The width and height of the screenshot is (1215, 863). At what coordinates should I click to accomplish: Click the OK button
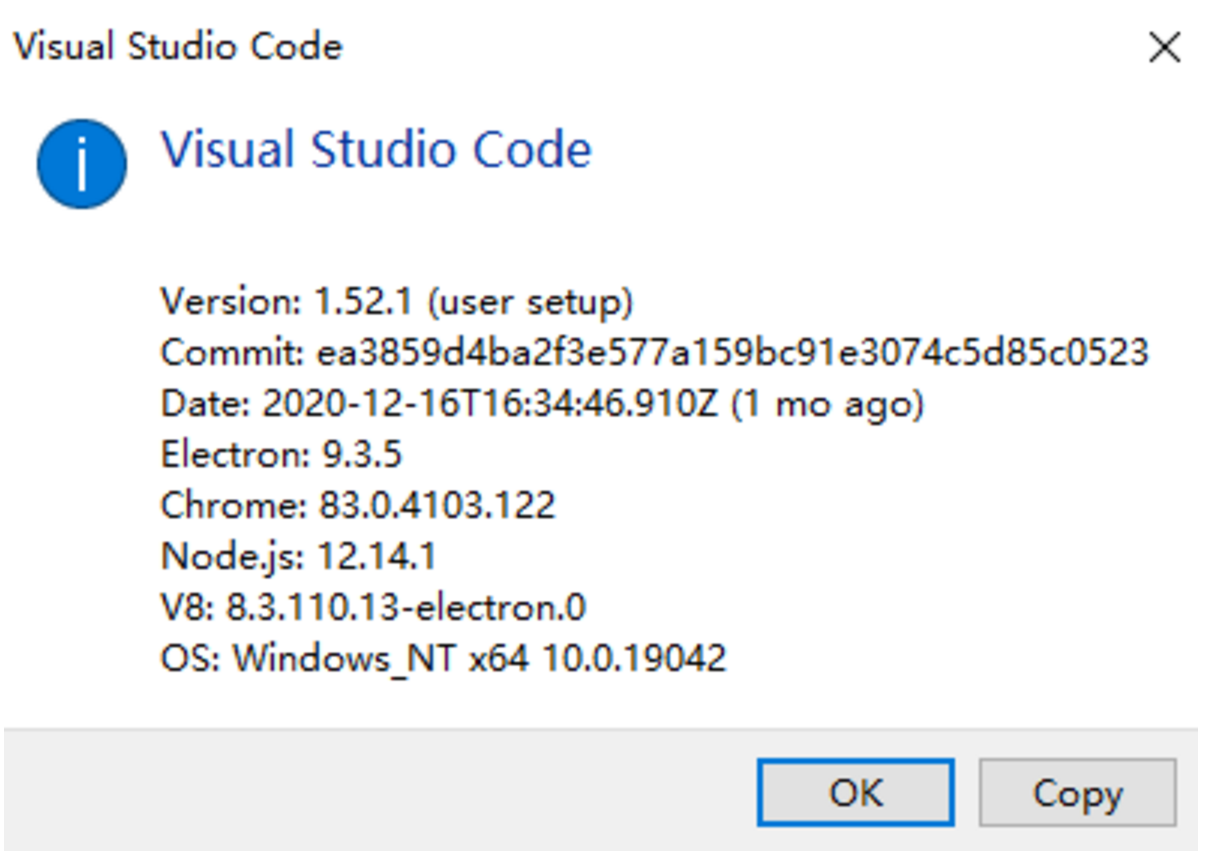point(855,793)
